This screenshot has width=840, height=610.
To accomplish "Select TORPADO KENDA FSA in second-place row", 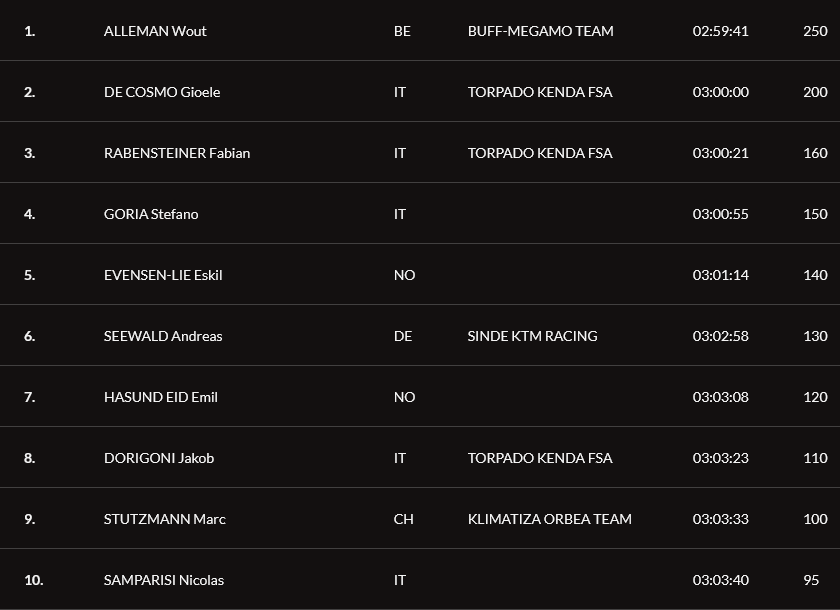I will (540, 92).
